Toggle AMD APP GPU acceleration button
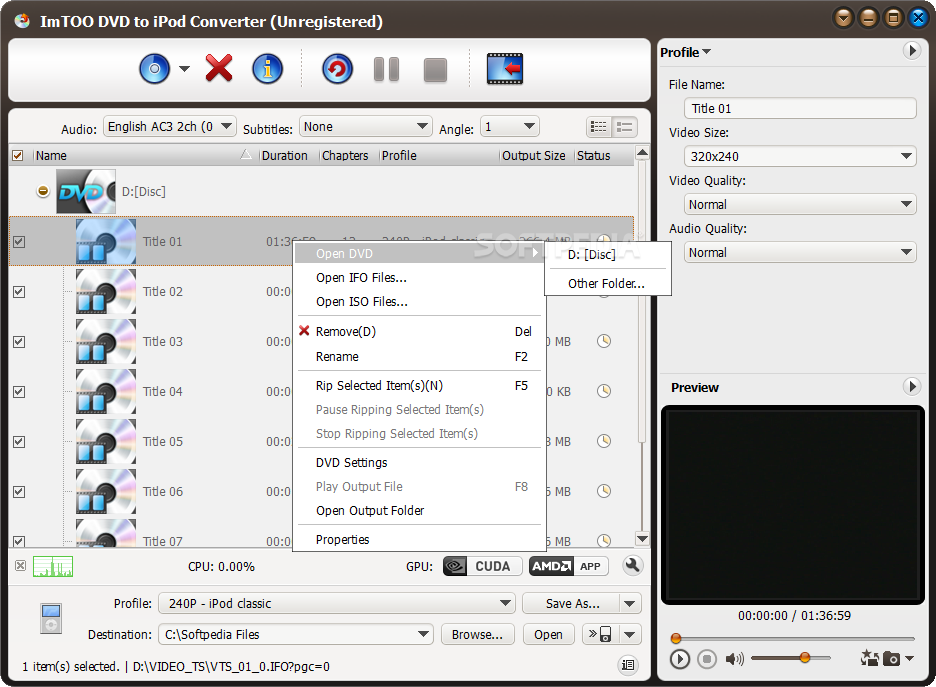The image size is (936, 687). [x=568, y=566]
